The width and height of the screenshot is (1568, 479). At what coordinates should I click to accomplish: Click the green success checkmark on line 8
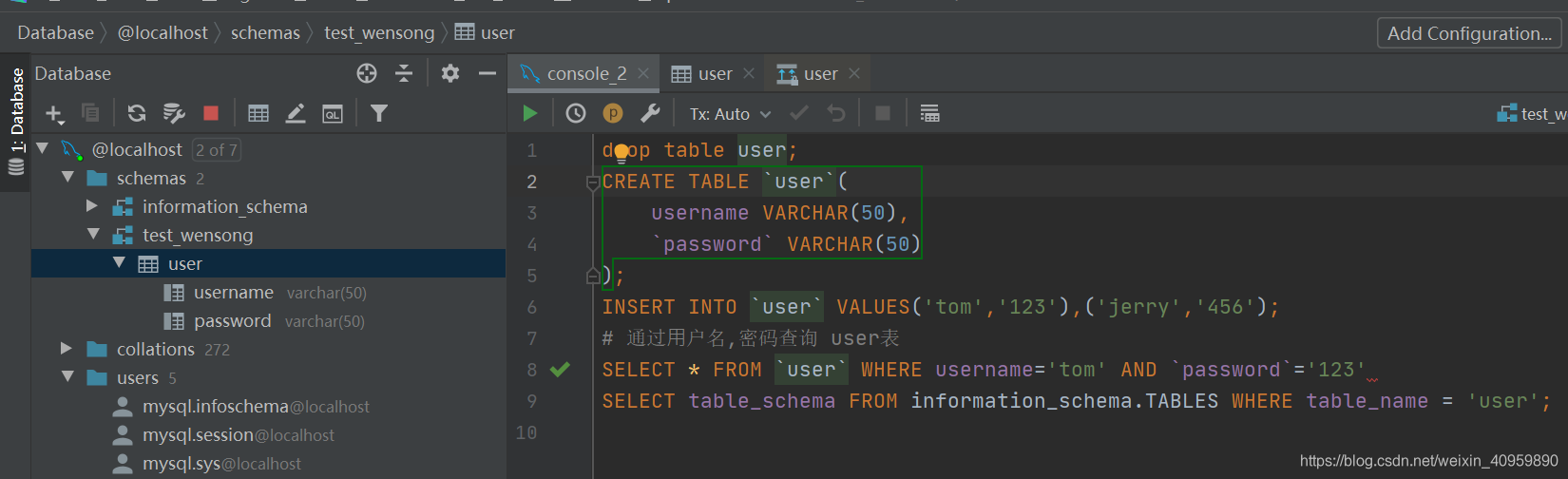pos(560,370)
